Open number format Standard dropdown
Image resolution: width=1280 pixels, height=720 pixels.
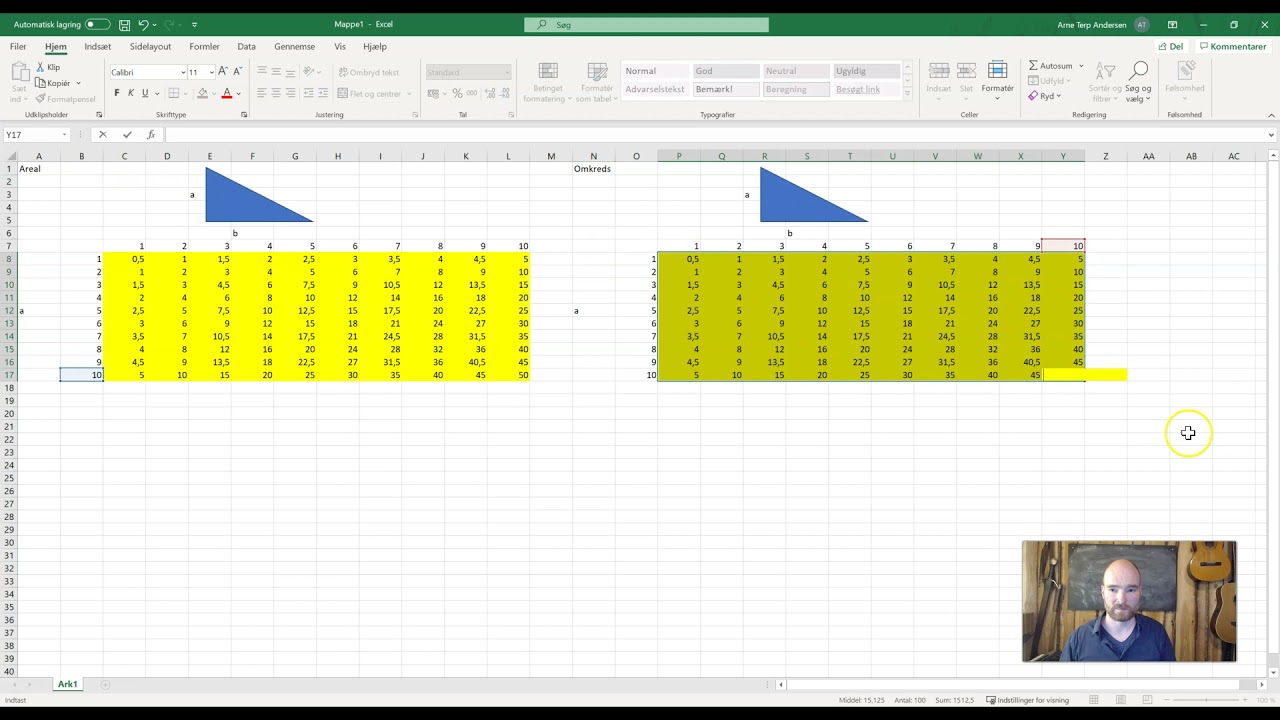(507, 72)
